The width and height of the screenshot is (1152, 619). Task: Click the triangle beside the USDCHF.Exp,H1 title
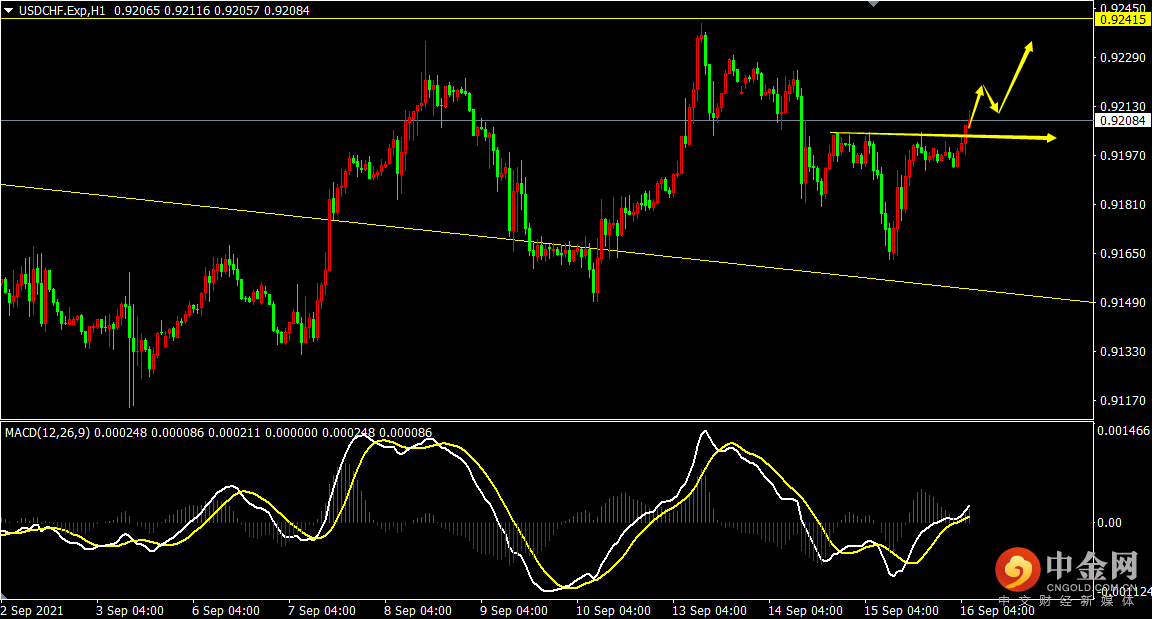(x=9, y=9)
